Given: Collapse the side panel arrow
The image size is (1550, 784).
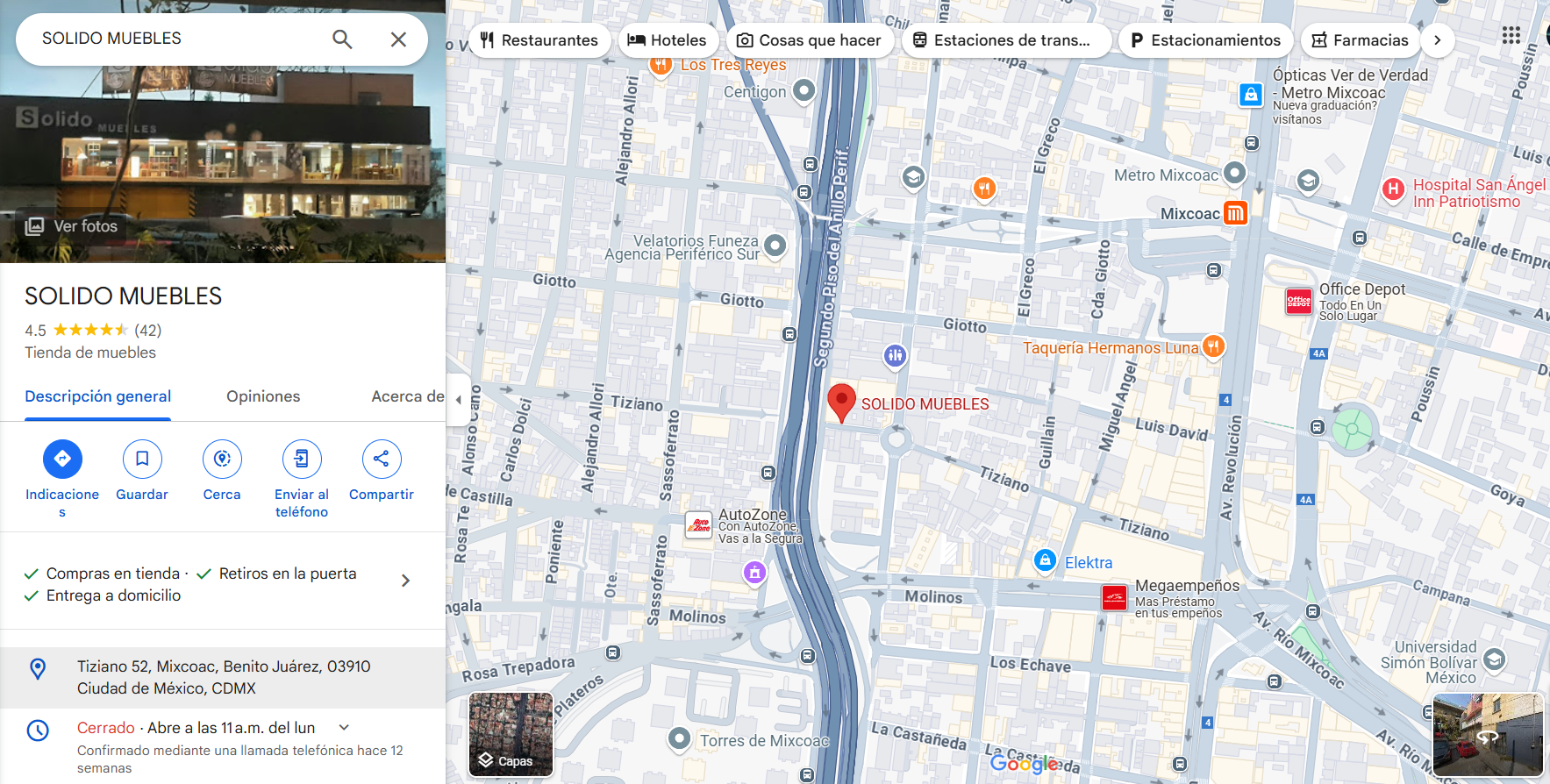Looking at the screenshot, I should pos(458,400).
